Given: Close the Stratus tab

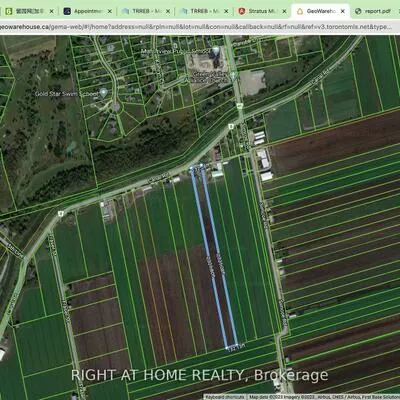Looking at the screenshot, I should pos(284,11).
